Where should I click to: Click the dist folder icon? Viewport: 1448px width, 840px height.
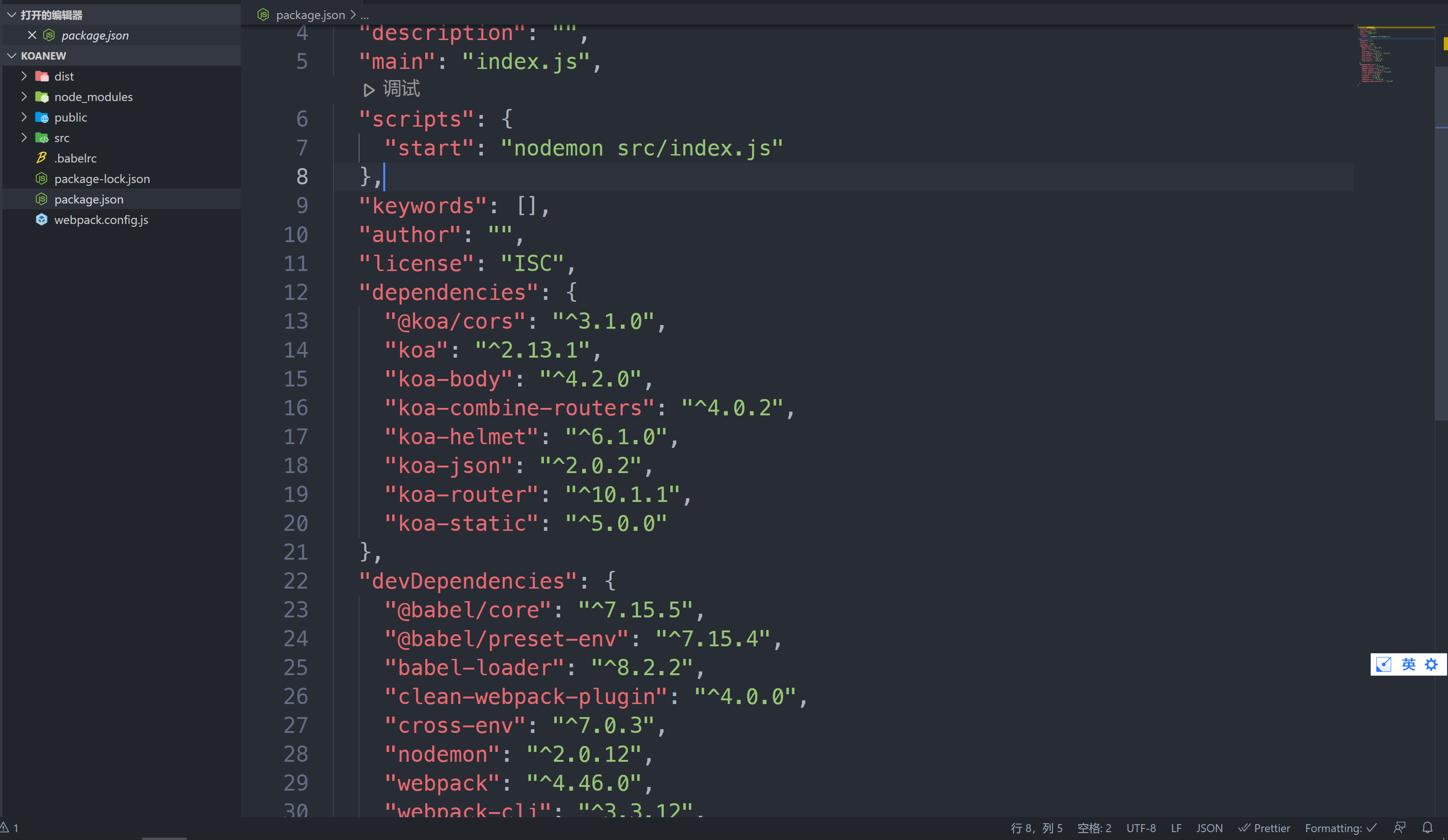coord(42,76)
